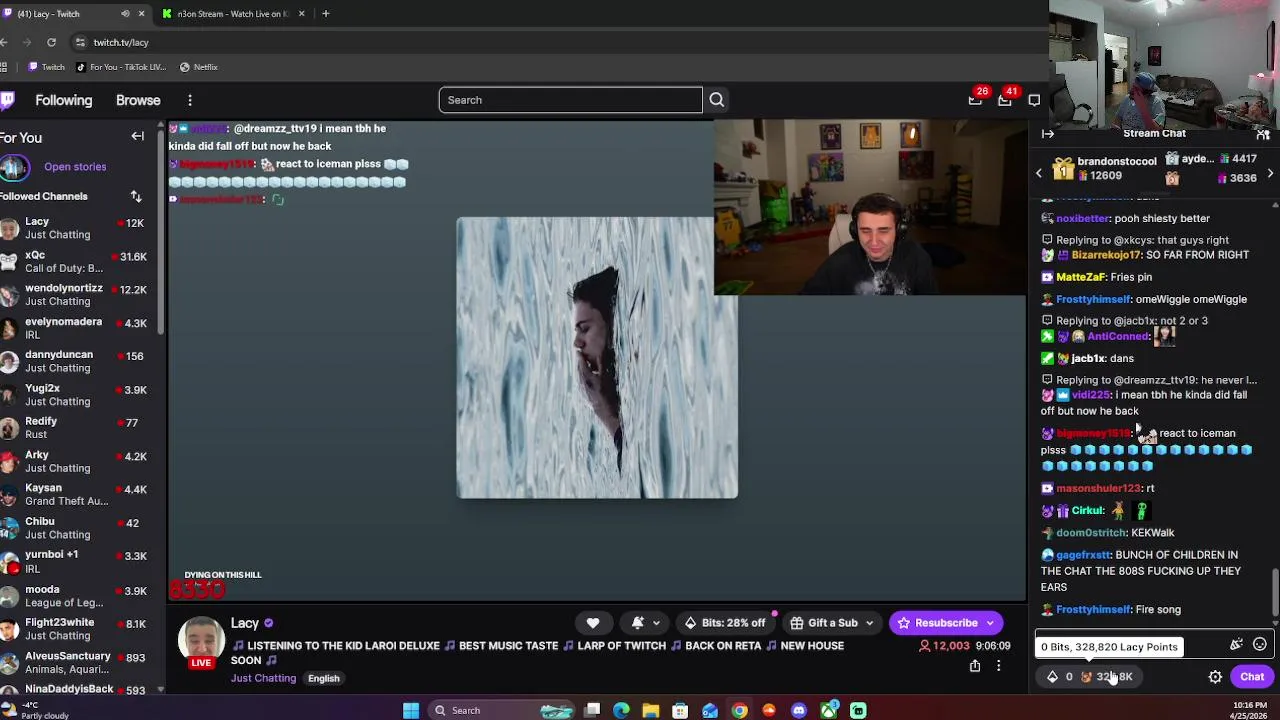Image resolution: width=1280 pixels, height=720 pixels.
Task: Open the emote picker smiley icon
Action: coord(1260,645)
